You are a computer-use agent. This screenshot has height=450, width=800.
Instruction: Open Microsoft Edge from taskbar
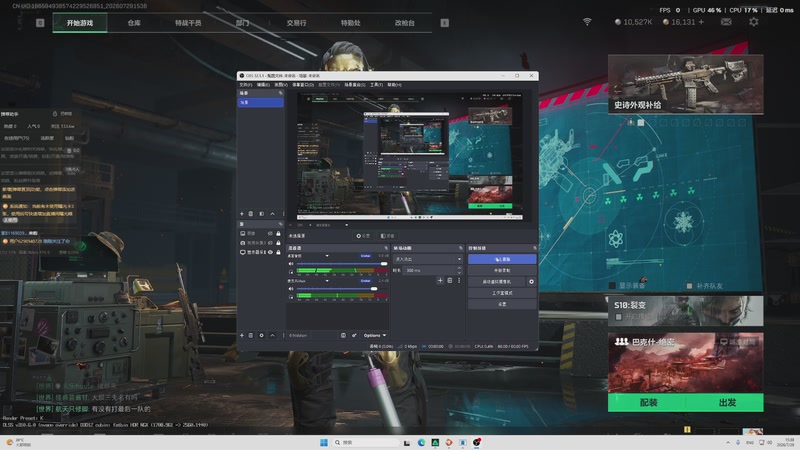click(x=421, y=442)
